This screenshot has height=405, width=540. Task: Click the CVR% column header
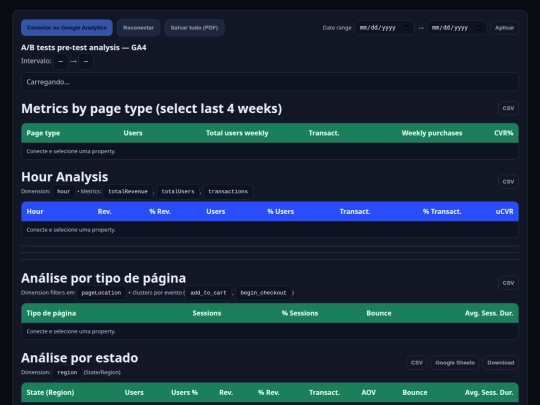pyautogui.click(x=503, y=133)
